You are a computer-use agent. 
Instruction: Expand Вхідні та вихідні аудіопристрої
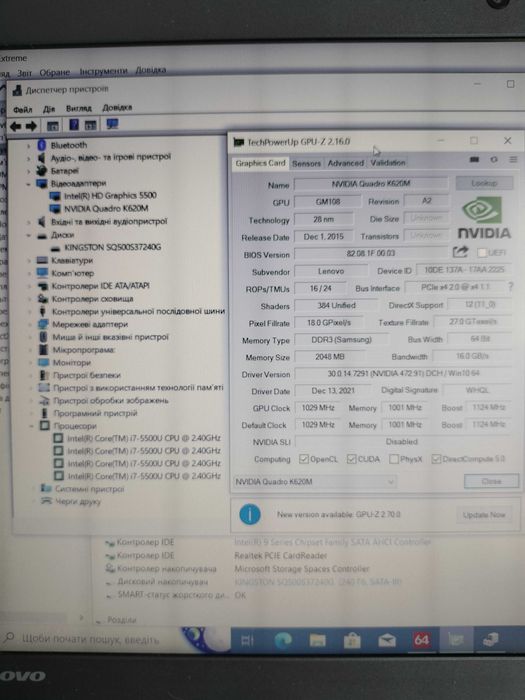[29, 222]
